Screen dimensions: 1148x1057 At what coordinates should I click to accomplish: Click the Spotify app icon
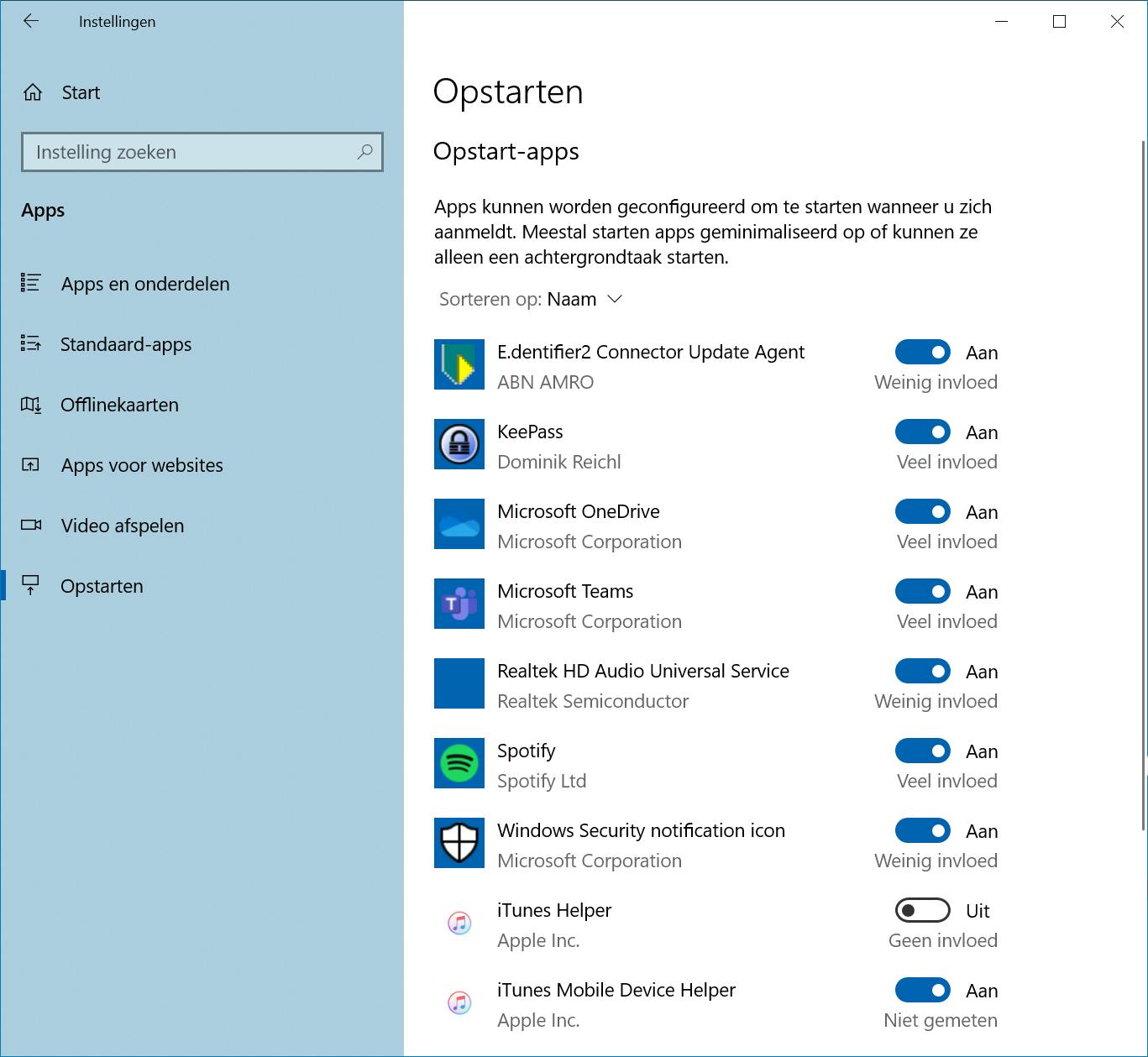point(459,763)
